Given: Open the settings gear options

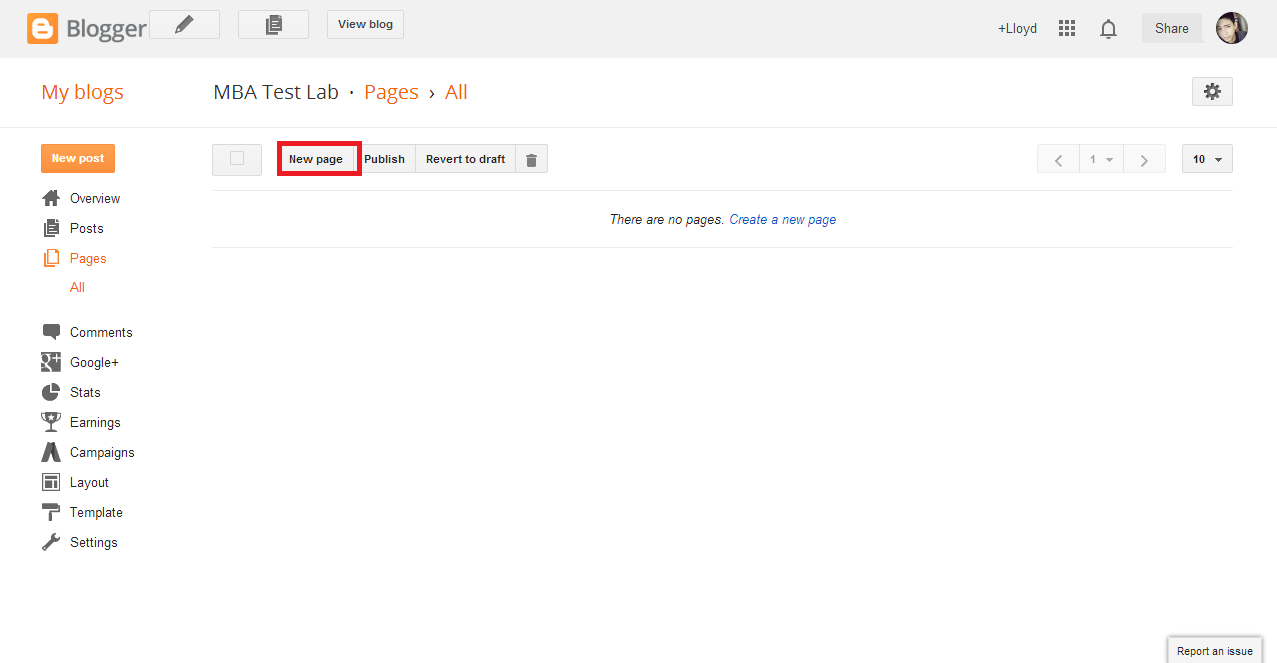Looking at the screenshot, I should (x=1212, y=91).
